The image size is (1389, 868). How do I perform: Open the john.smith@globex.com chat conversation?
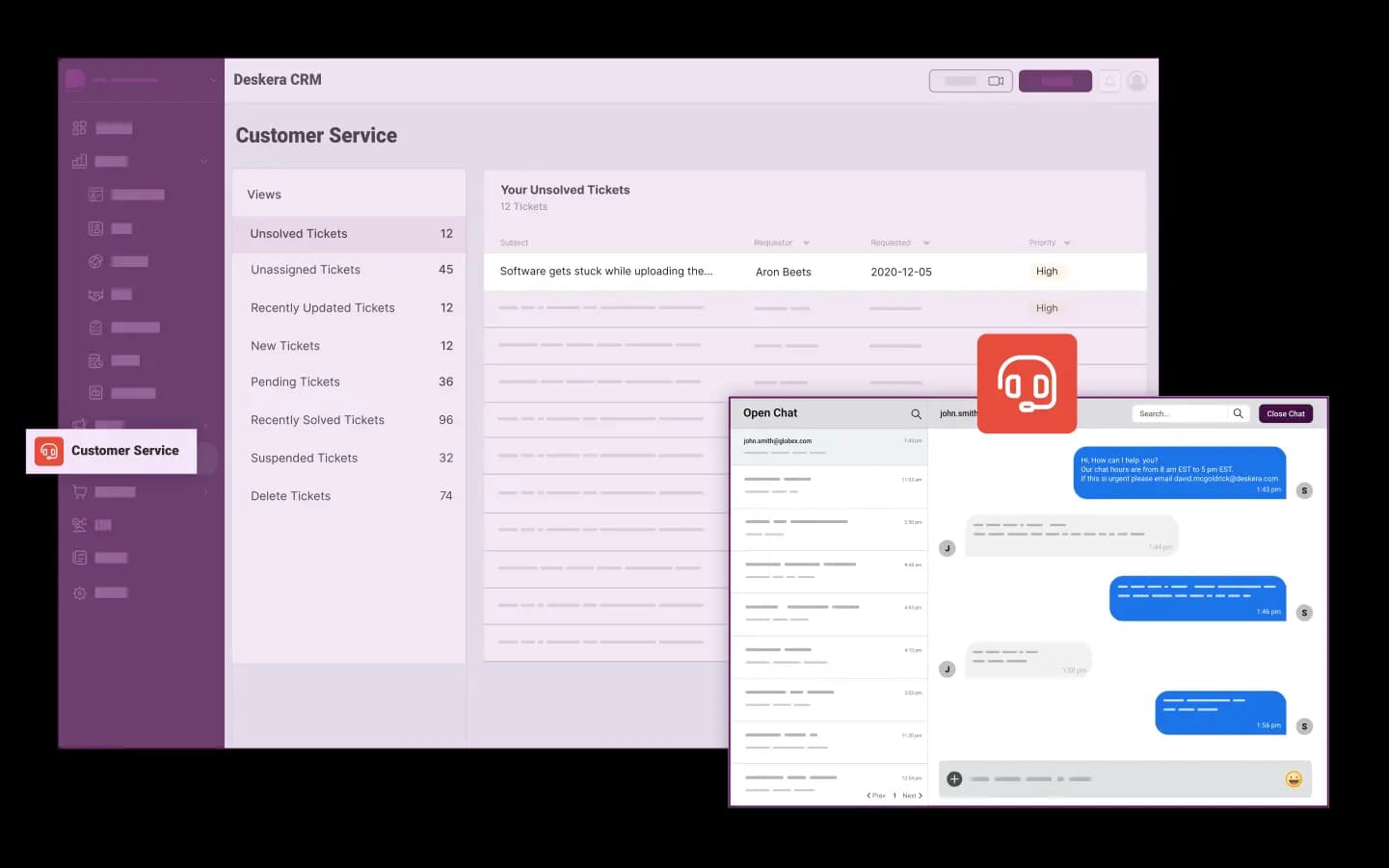pos(829,446)
